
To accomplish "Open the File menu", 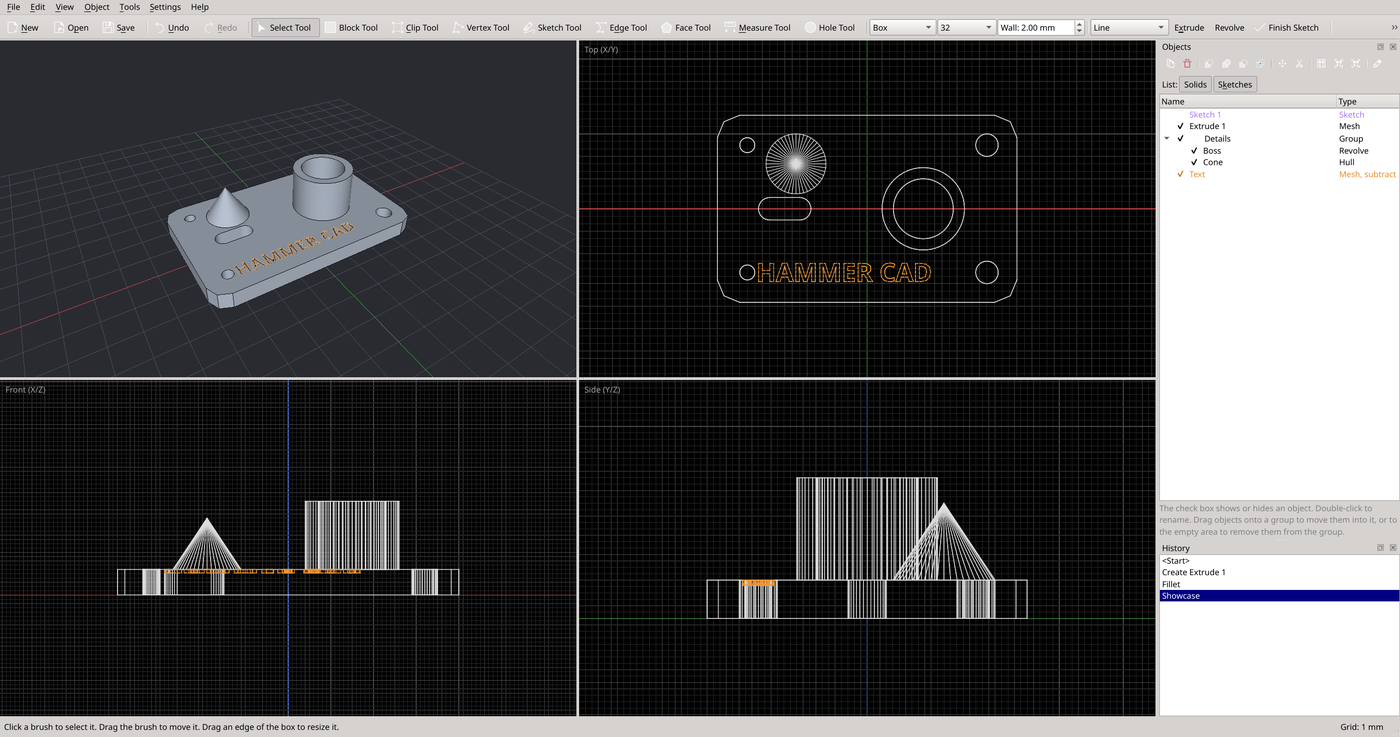I will (13, 7).
